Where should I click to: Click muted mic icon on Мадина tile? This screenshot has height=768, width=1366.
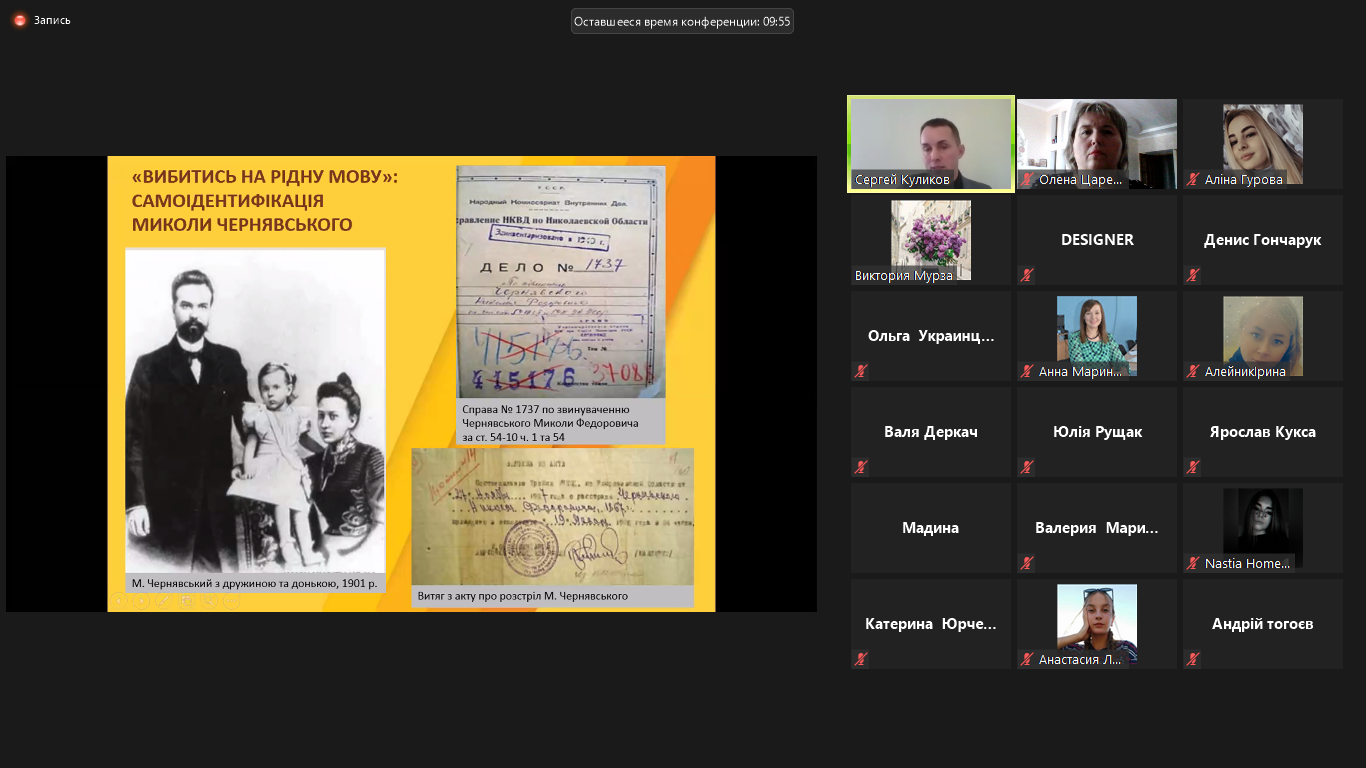861,563
